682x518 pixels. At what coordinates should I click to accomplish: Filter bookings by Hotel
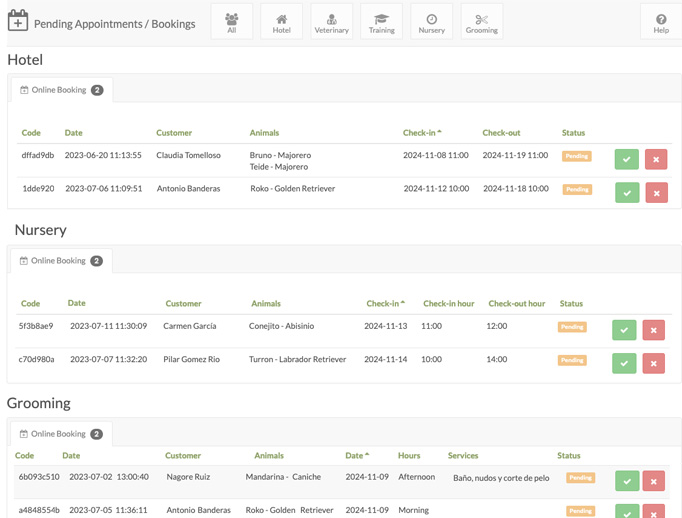[x=281, y=22]
